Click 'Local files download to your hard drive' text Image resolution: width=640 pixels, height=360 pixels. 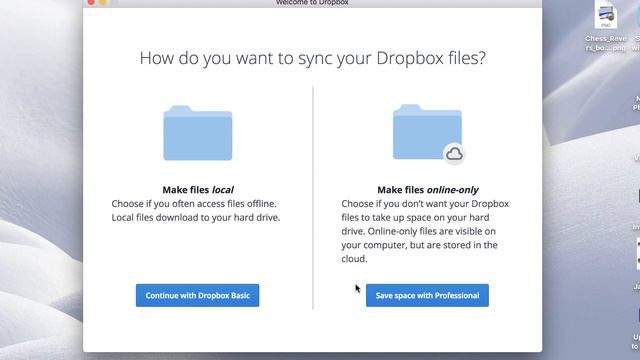coord(196,218)
